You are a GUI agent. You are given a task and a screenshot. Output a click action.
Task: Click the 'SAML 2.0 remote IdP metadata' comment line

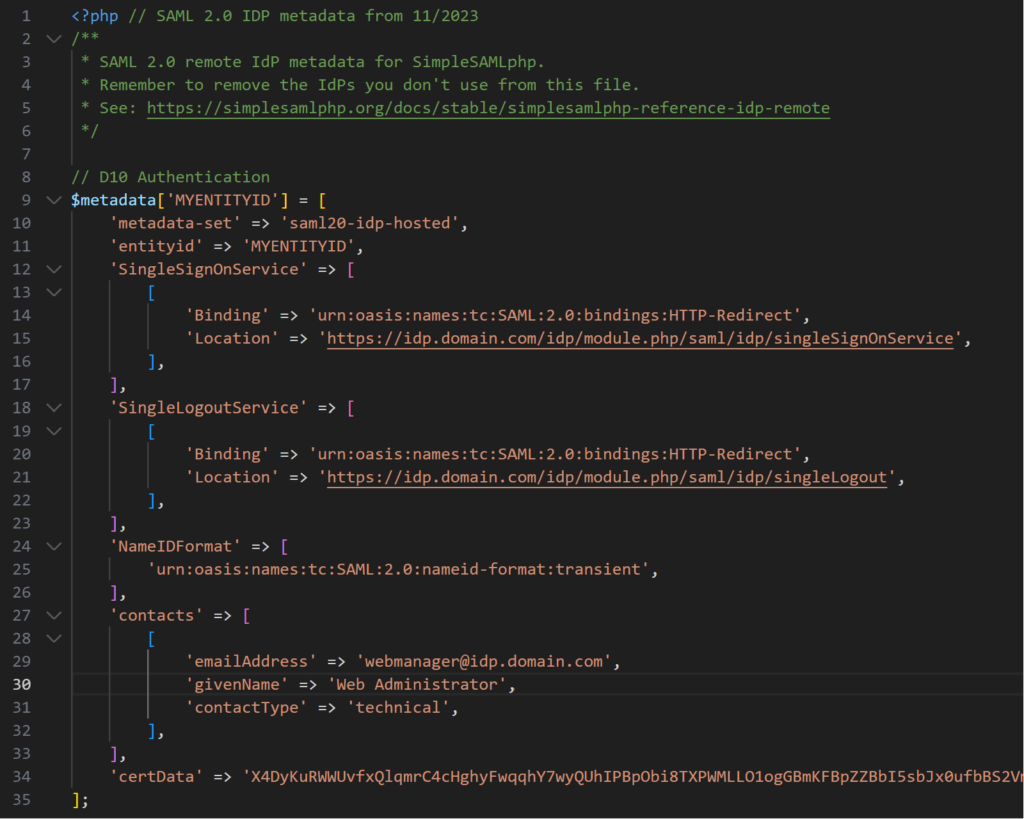(x=313, y=62)
